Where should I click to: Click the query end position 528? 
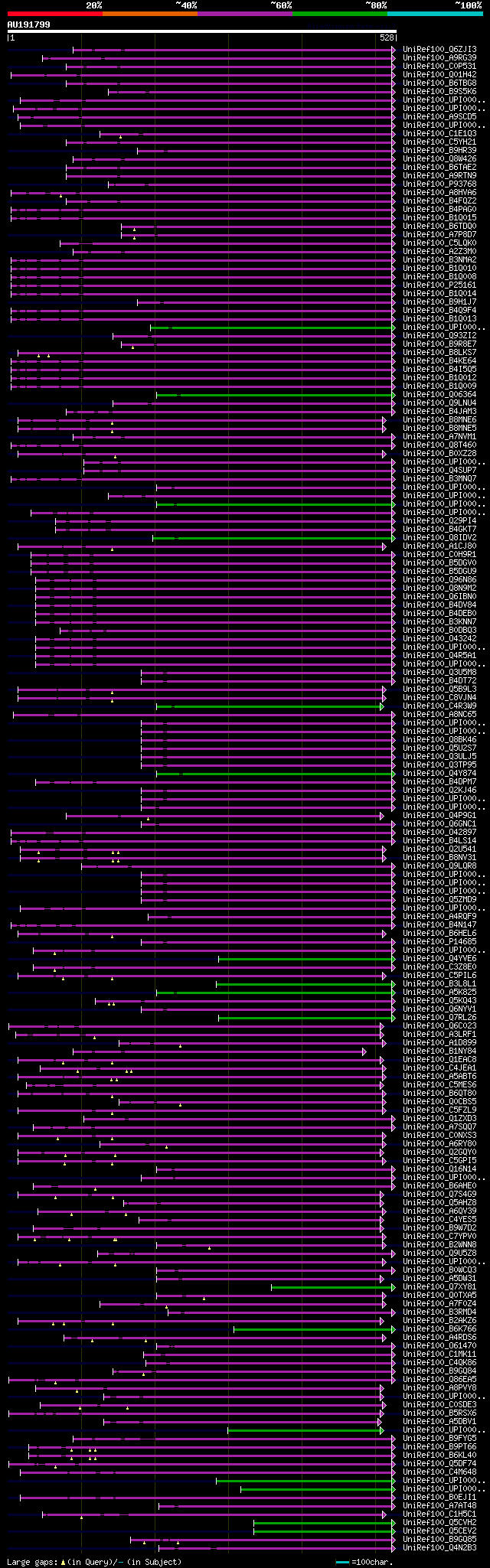[x=387, y=37]
